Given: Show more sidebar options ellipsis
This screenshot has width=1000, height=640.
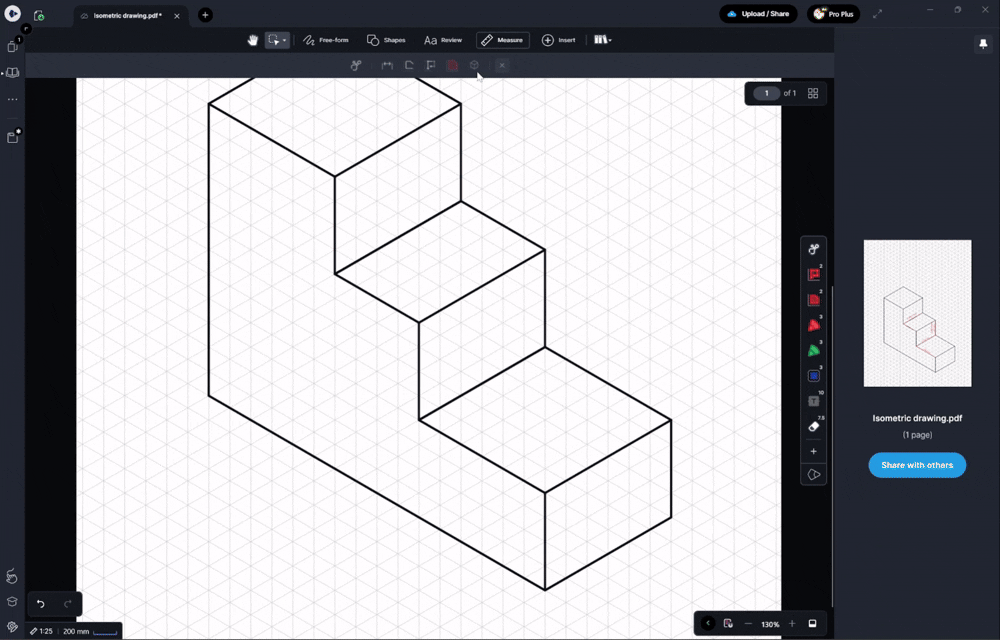Looking at the screenshot, I should coord(12,99).
